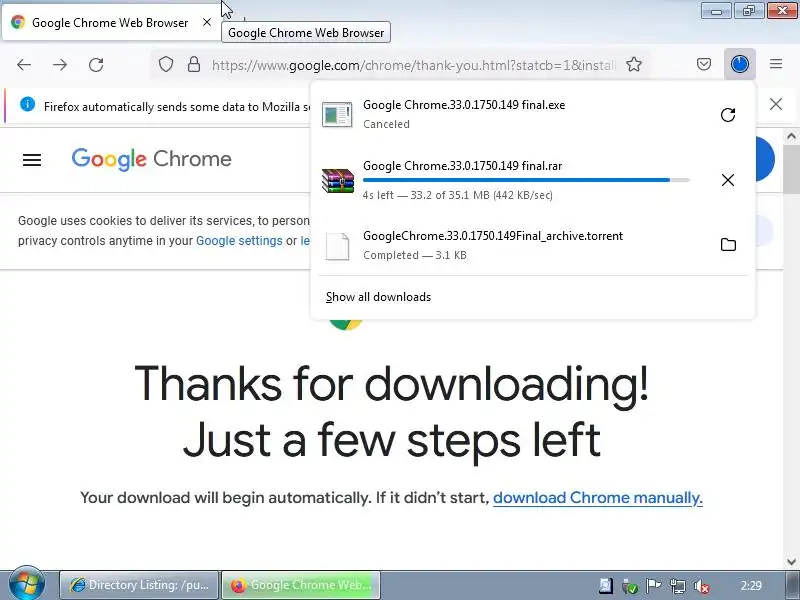800x600 pixels.
Task: Click the notification bar info icon
Action: click(28, 105)
